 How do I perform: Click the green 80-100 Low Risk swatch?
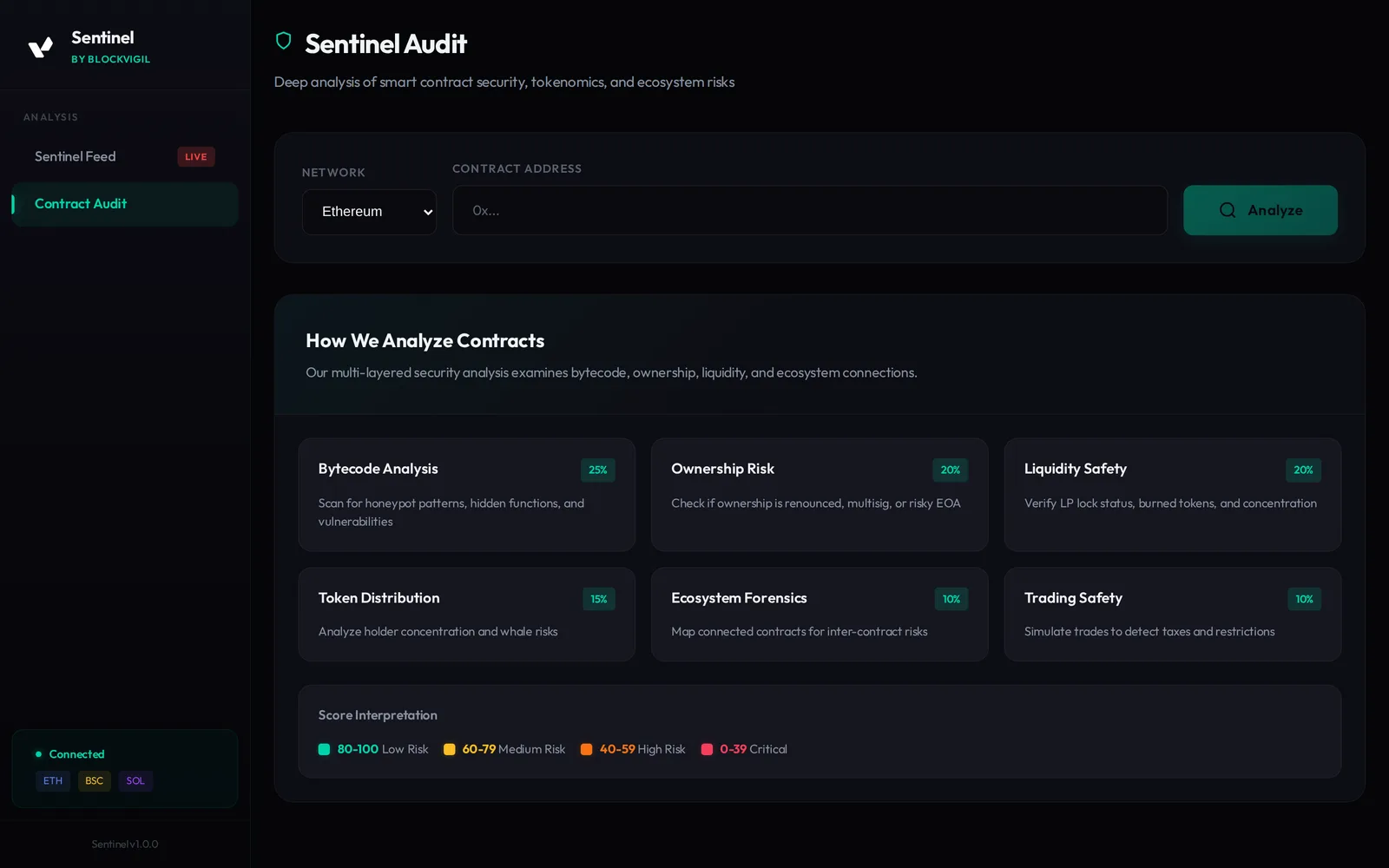(x=324, y=749)
